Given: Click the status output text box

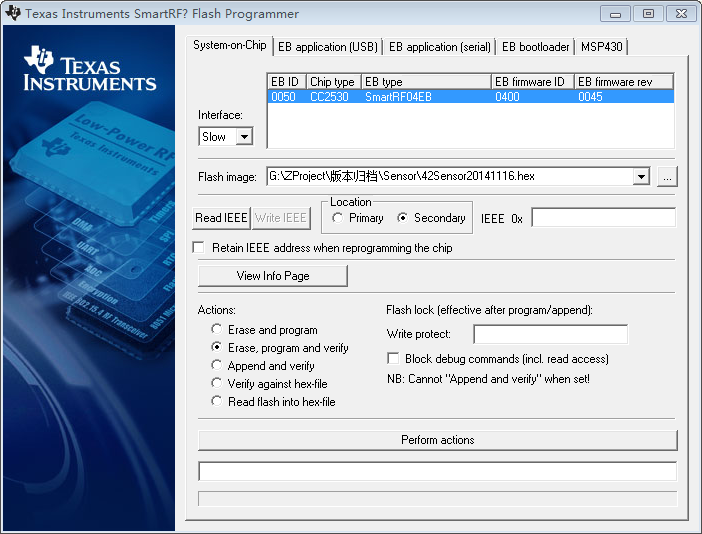Looking at the screenshot, I should [x=437, y=471].
